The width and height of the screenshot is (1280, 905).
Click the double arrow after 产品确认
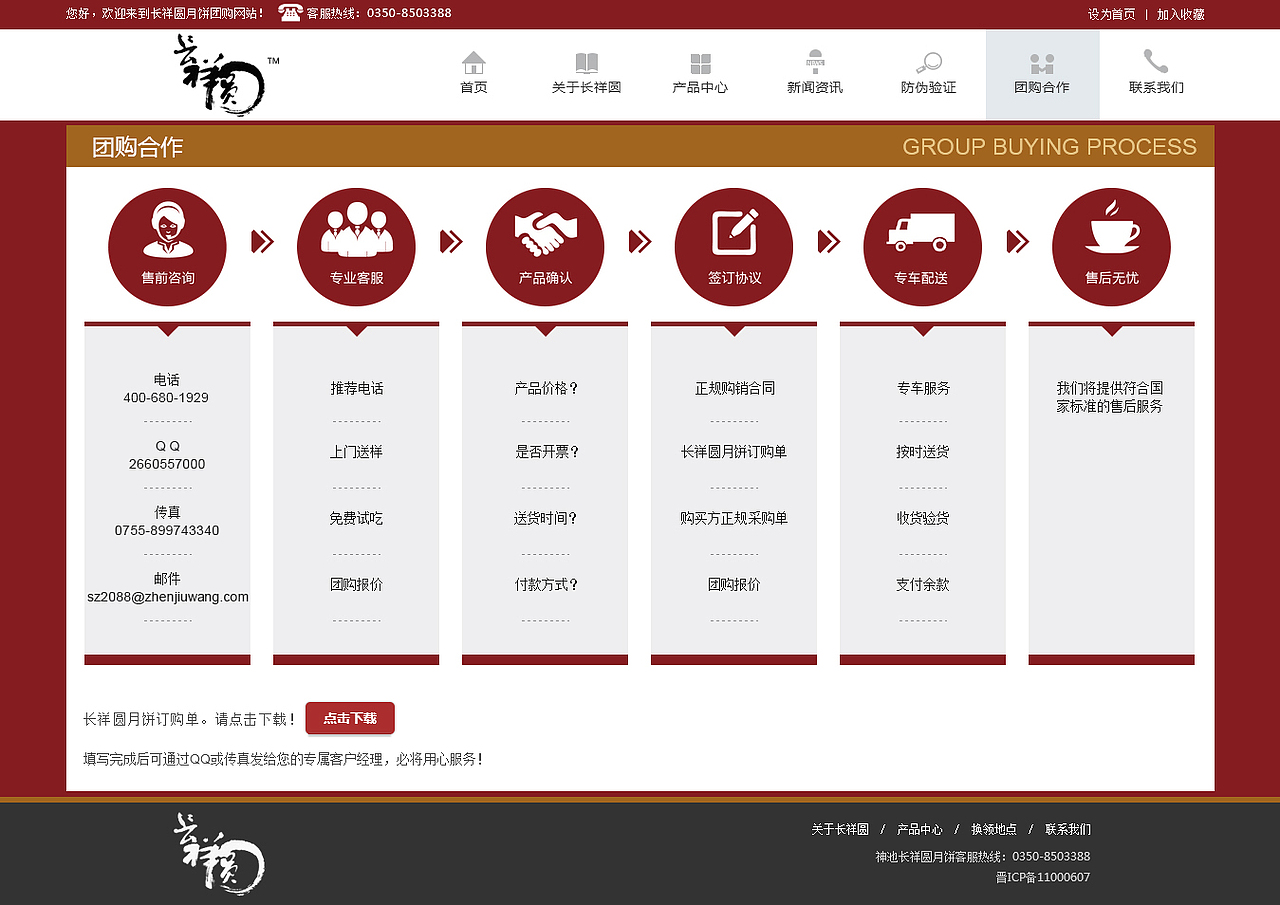pos(640,241)
